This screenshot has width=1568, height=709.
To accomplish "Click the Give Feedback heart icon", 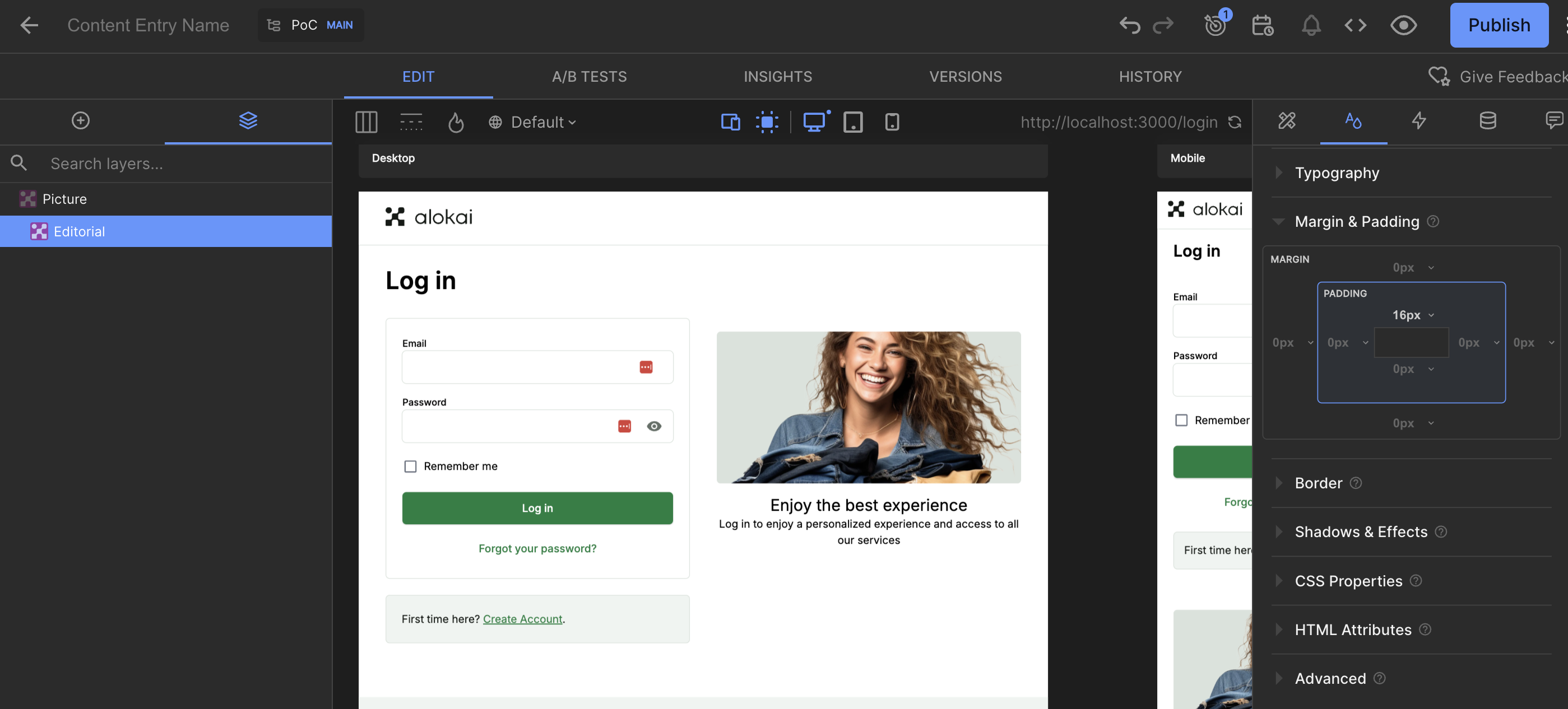I will tap(1439, 76).
